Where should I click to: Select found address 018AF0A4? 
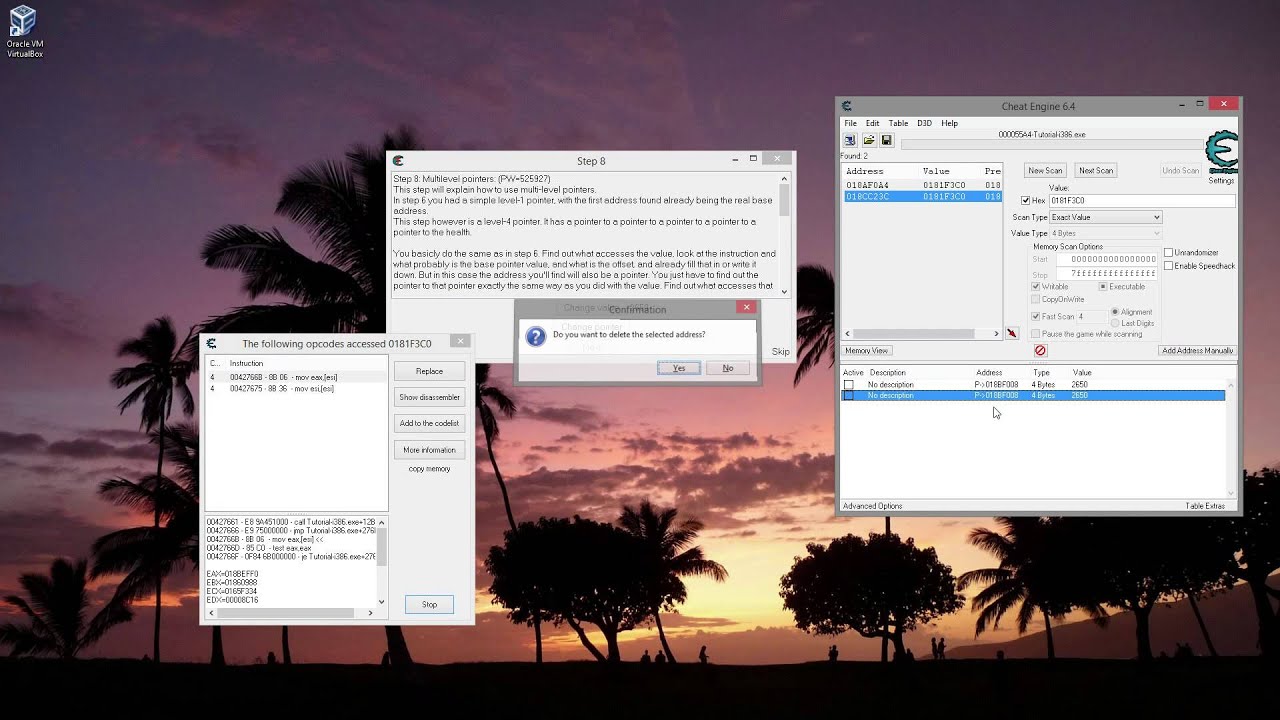pos(921,185)
